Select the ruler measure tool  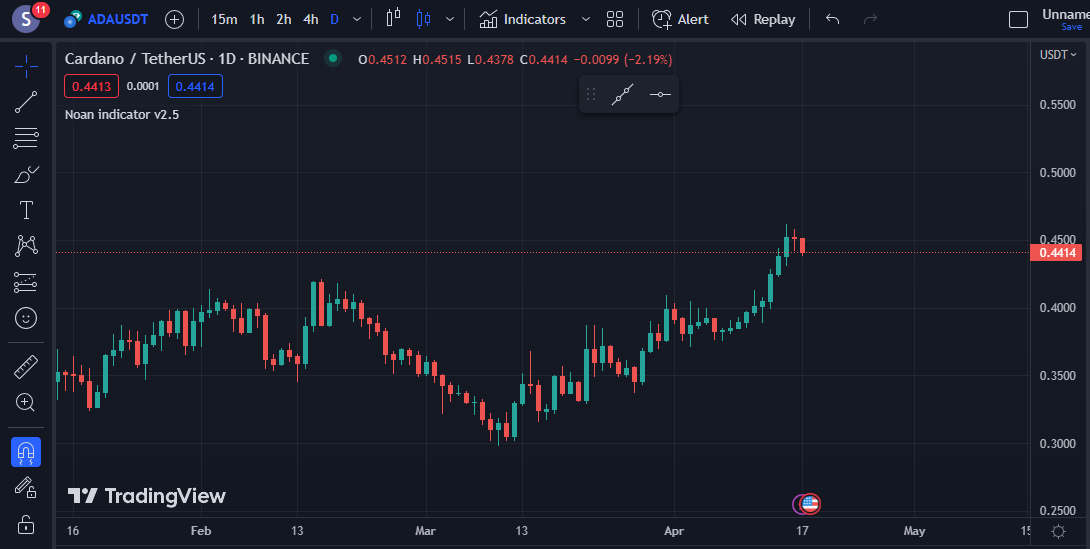coord(26,366)
